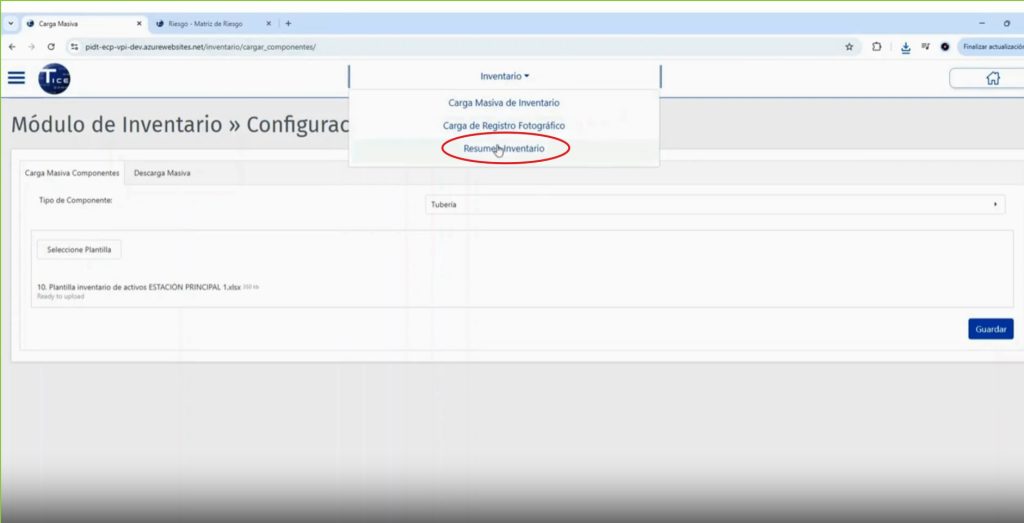This screenshot has height=523, width=1024.
Task: Open the browser extensions puzzle icon
Action: tap(877, 46)
